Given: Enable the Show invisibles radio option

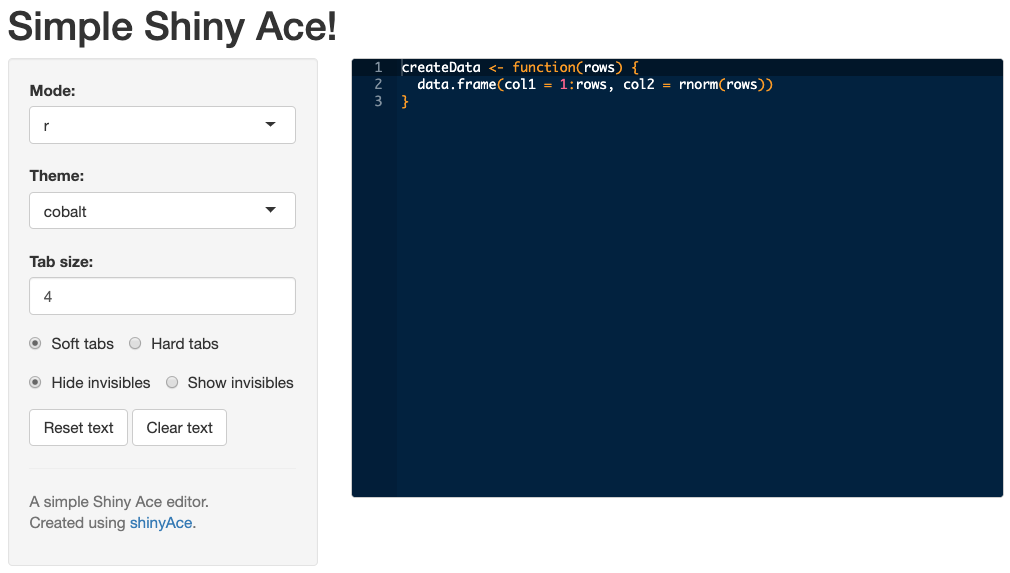Looking at the screenshot, I should [172, 382].
